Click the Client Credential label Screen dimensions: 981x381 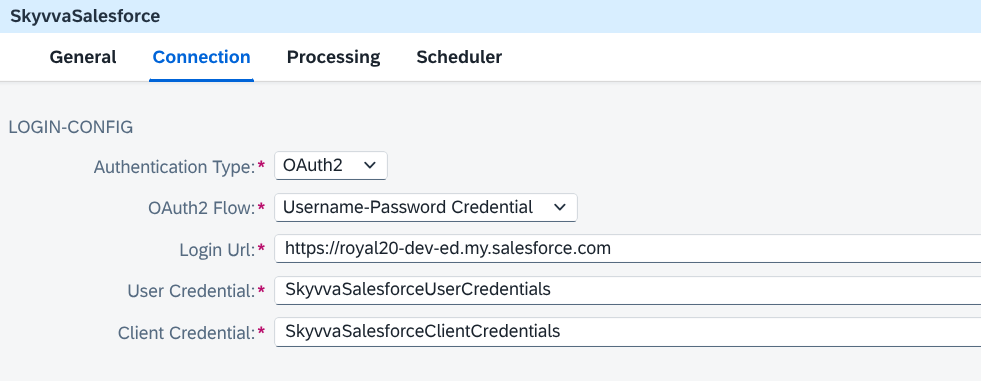(x=187, y=333)
